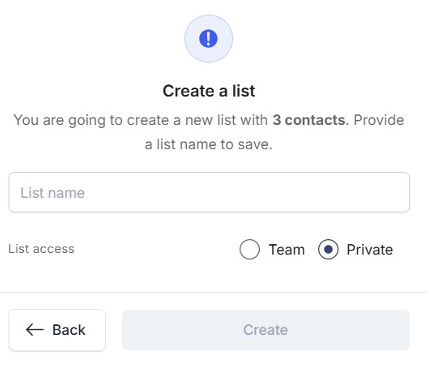Click the "List access" label
This screenshot has height=371, width=434.
(x=41, y=249)
